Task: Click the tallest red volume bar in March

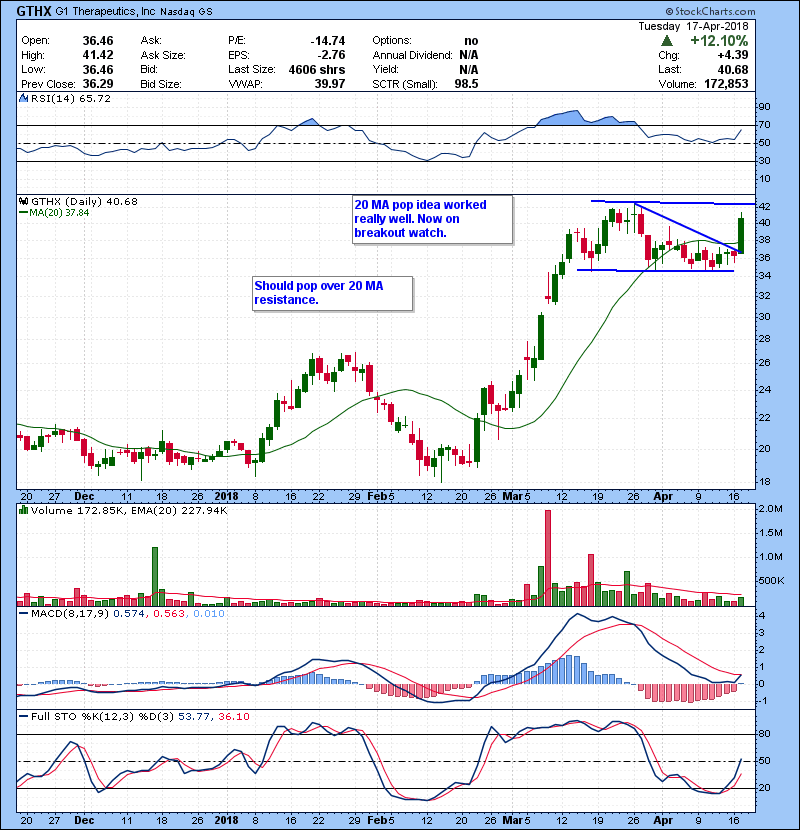Action: (x=548, y=558)
